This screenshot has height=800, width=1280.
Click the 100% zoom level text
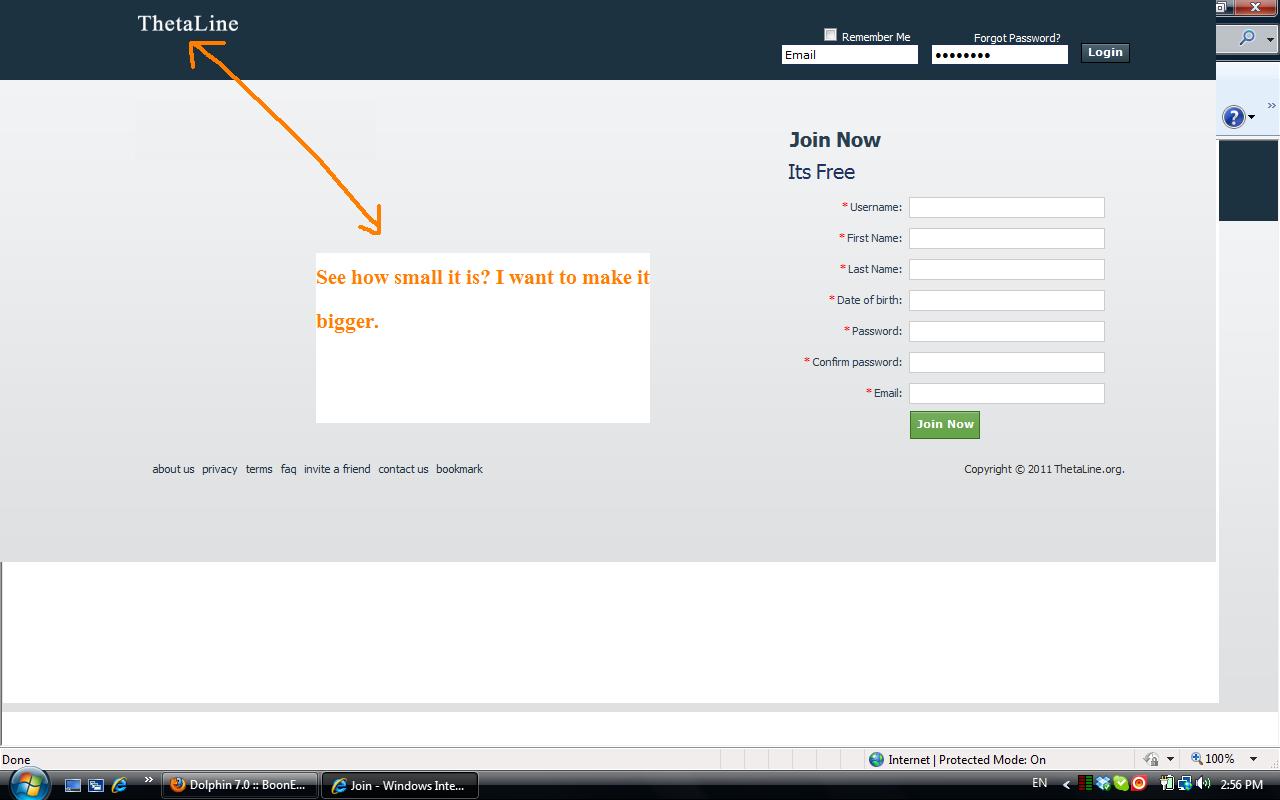[1220, 759]
